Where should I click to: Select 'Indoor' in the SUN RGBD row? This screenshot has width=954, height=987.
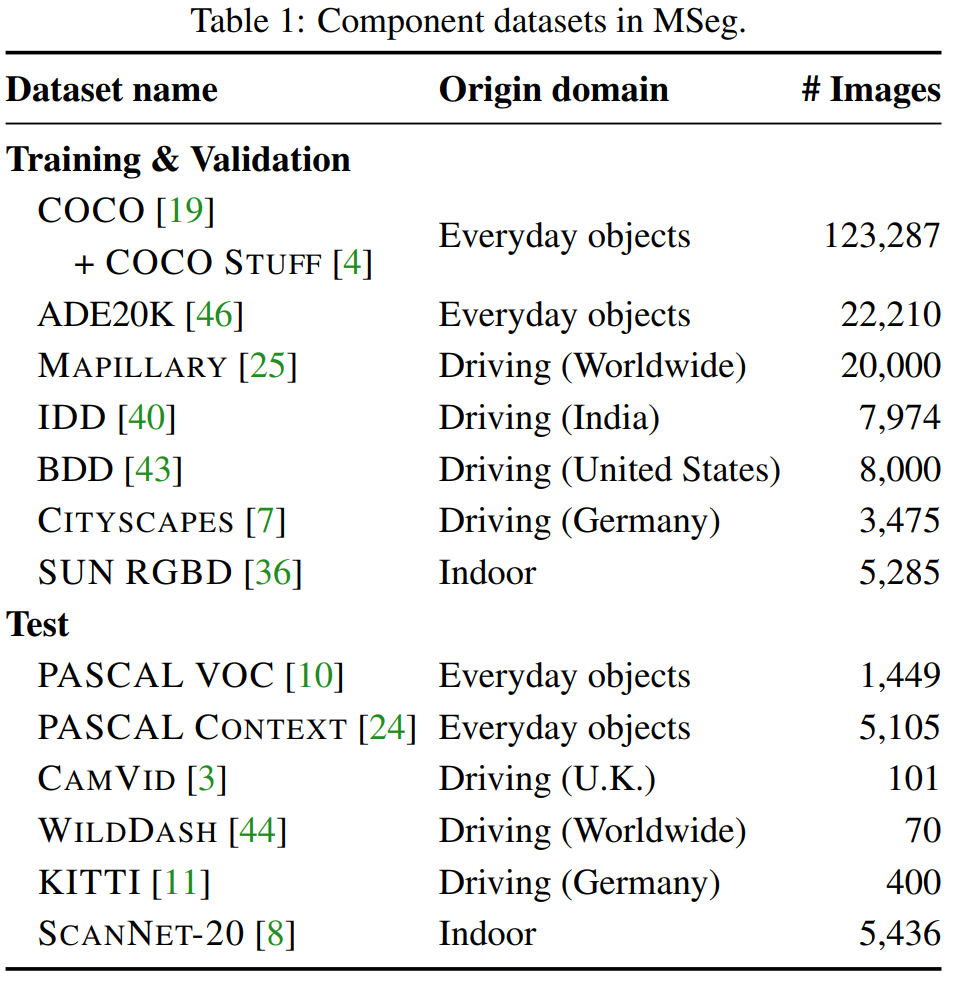488,572
